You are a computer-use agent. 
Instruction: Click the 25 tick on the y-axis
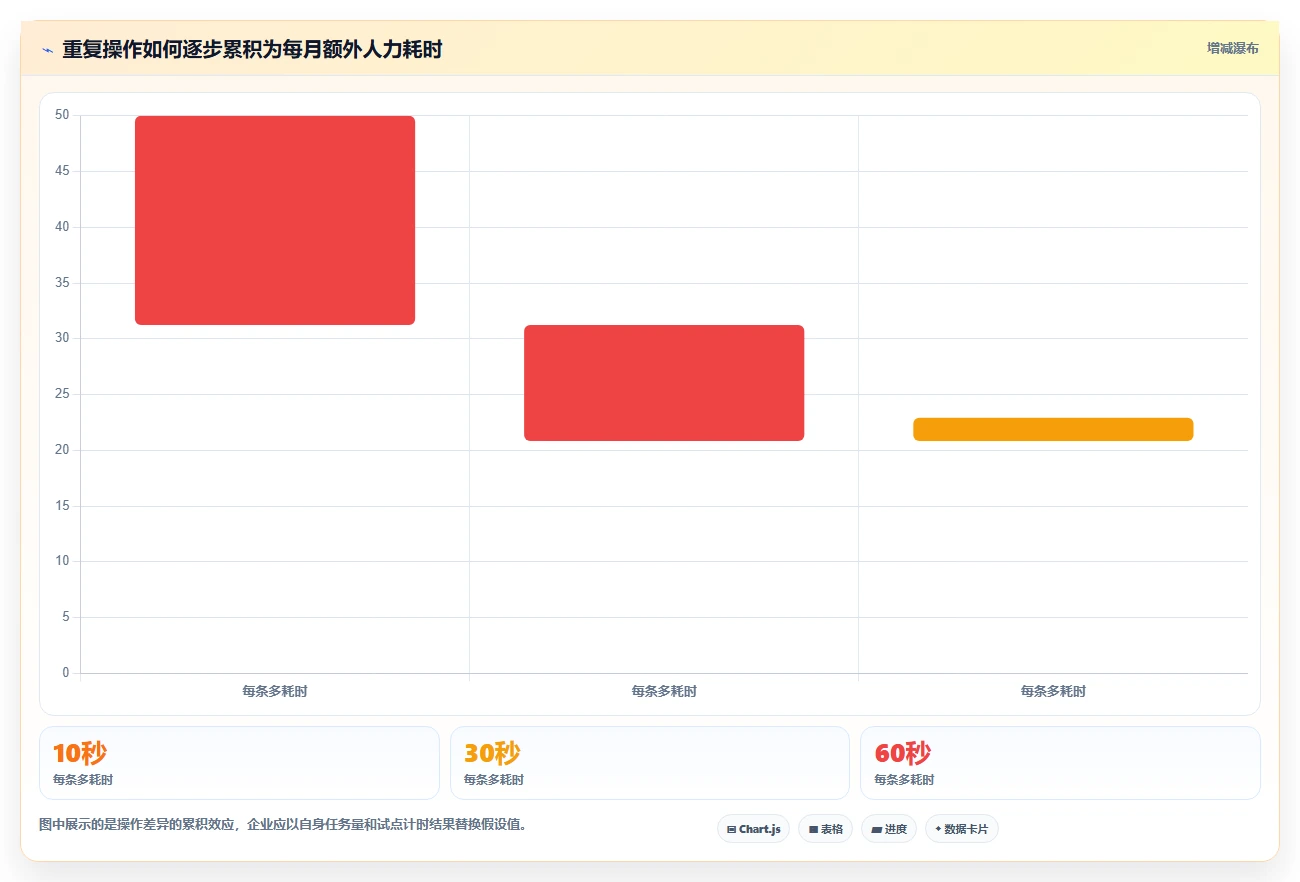click(62, 394)
